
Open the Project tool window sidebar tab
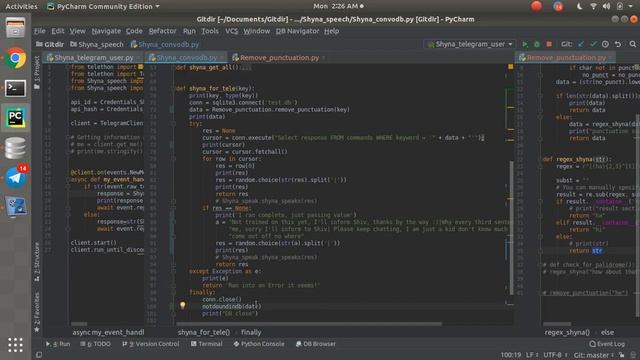[37, 72]
